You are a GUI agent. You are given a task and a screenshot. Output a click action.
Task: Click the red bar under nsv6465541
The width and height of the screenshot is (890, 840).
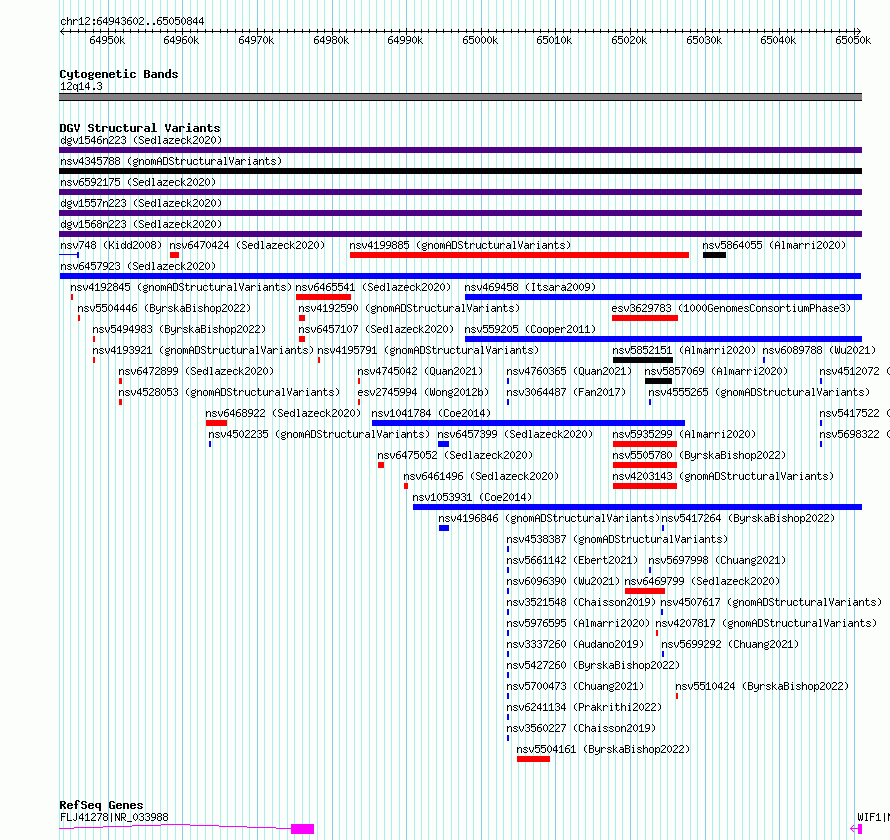coord(324,297)
